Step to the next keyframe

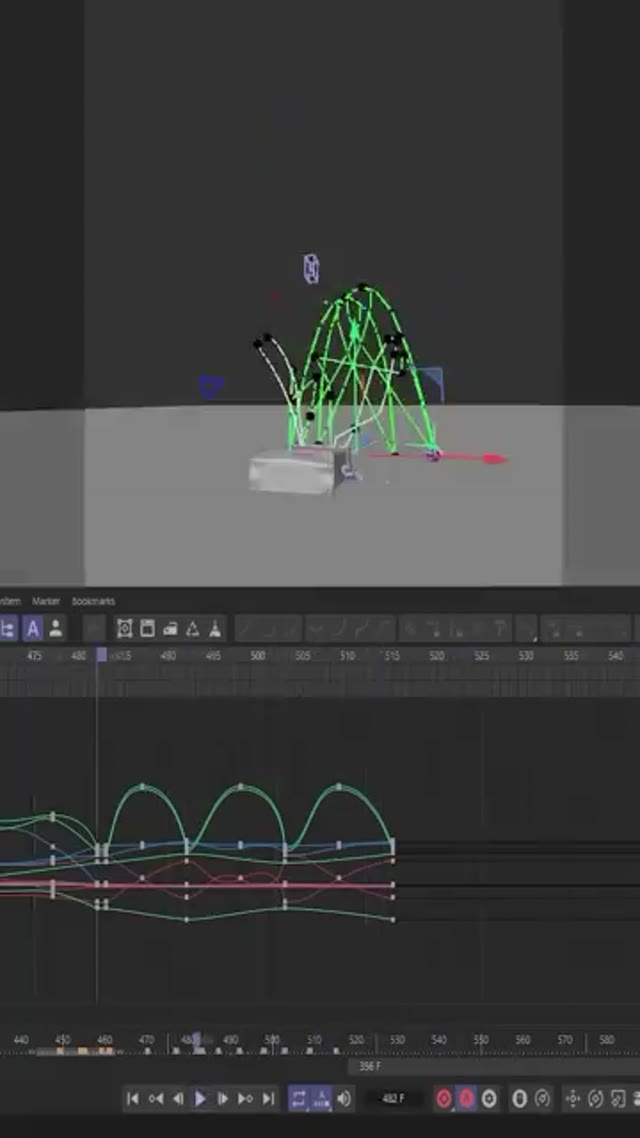pos(245,1098)
